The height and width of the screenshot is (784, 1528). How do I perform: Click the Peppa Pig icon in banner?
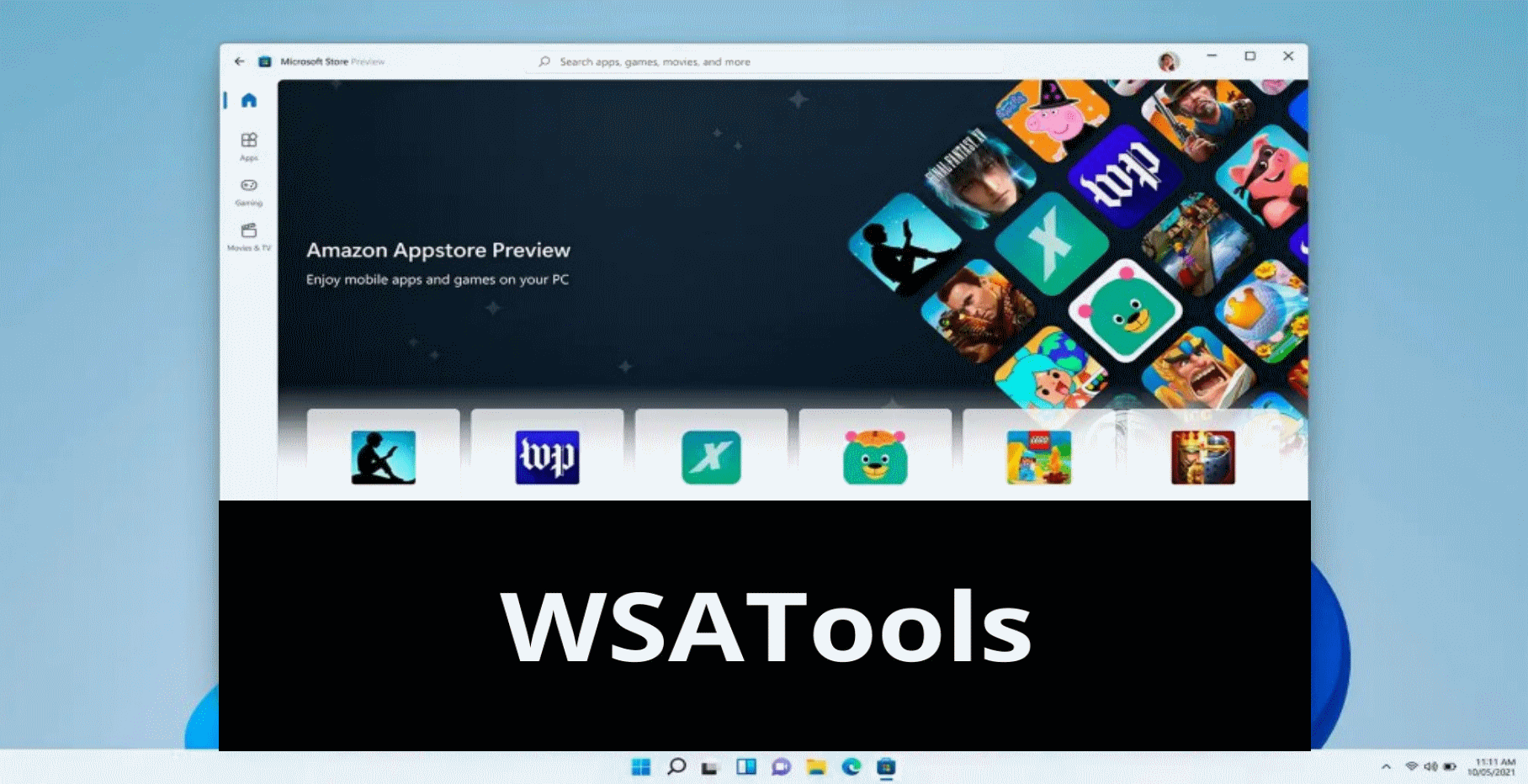point(1053,120)
